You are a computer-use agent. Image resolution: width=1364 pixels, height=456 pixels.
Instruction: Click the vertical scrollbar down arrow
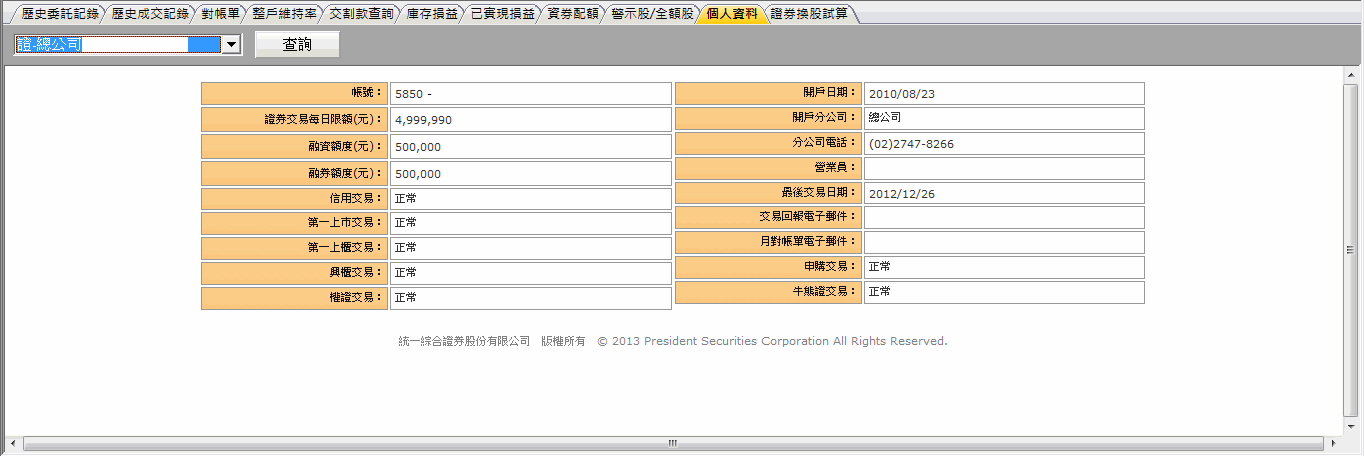[x=1350, y=424]
